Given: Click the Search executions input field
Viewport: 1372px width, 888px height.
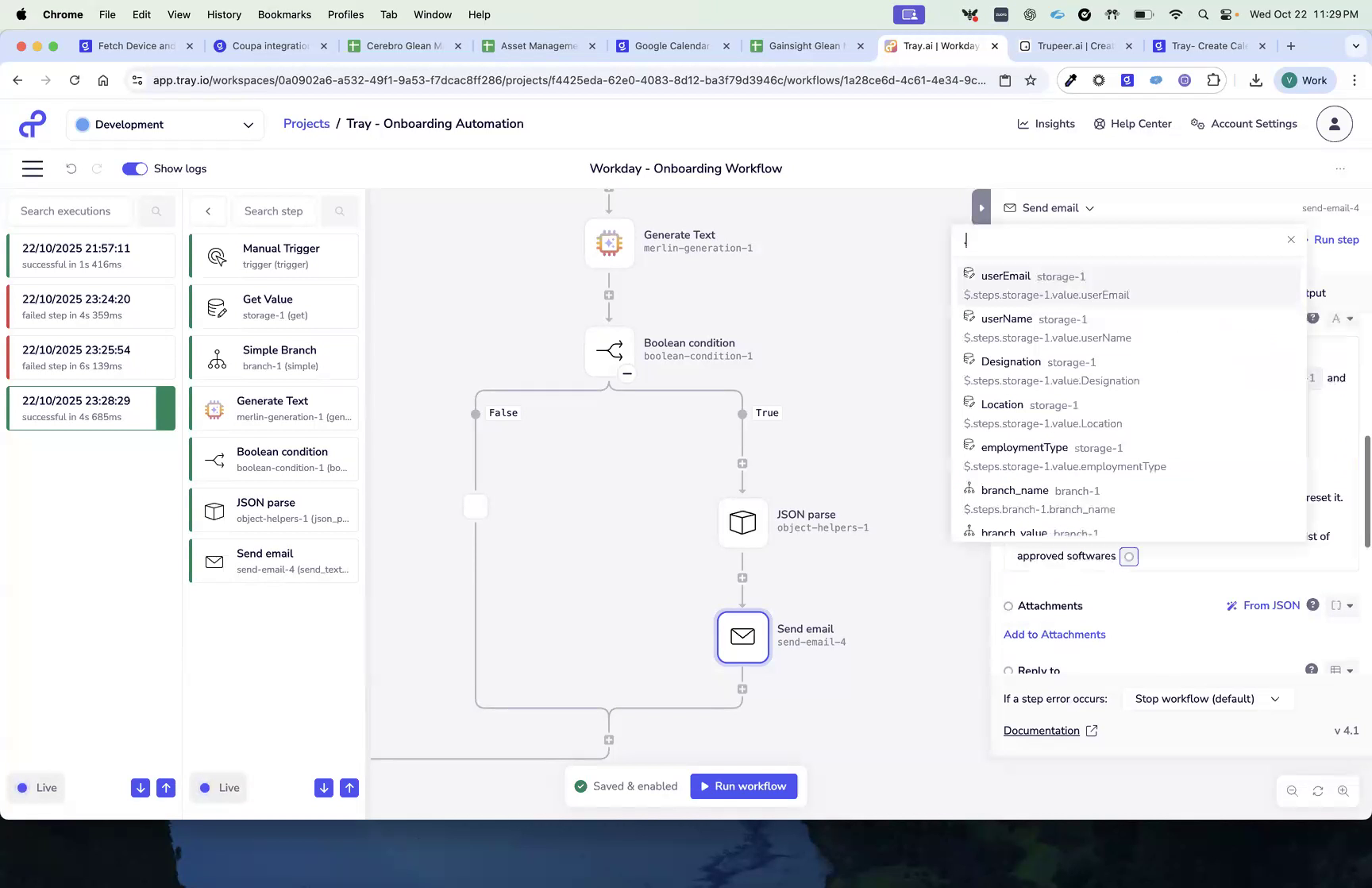Looking at the screenshot, I should point(70,210).
